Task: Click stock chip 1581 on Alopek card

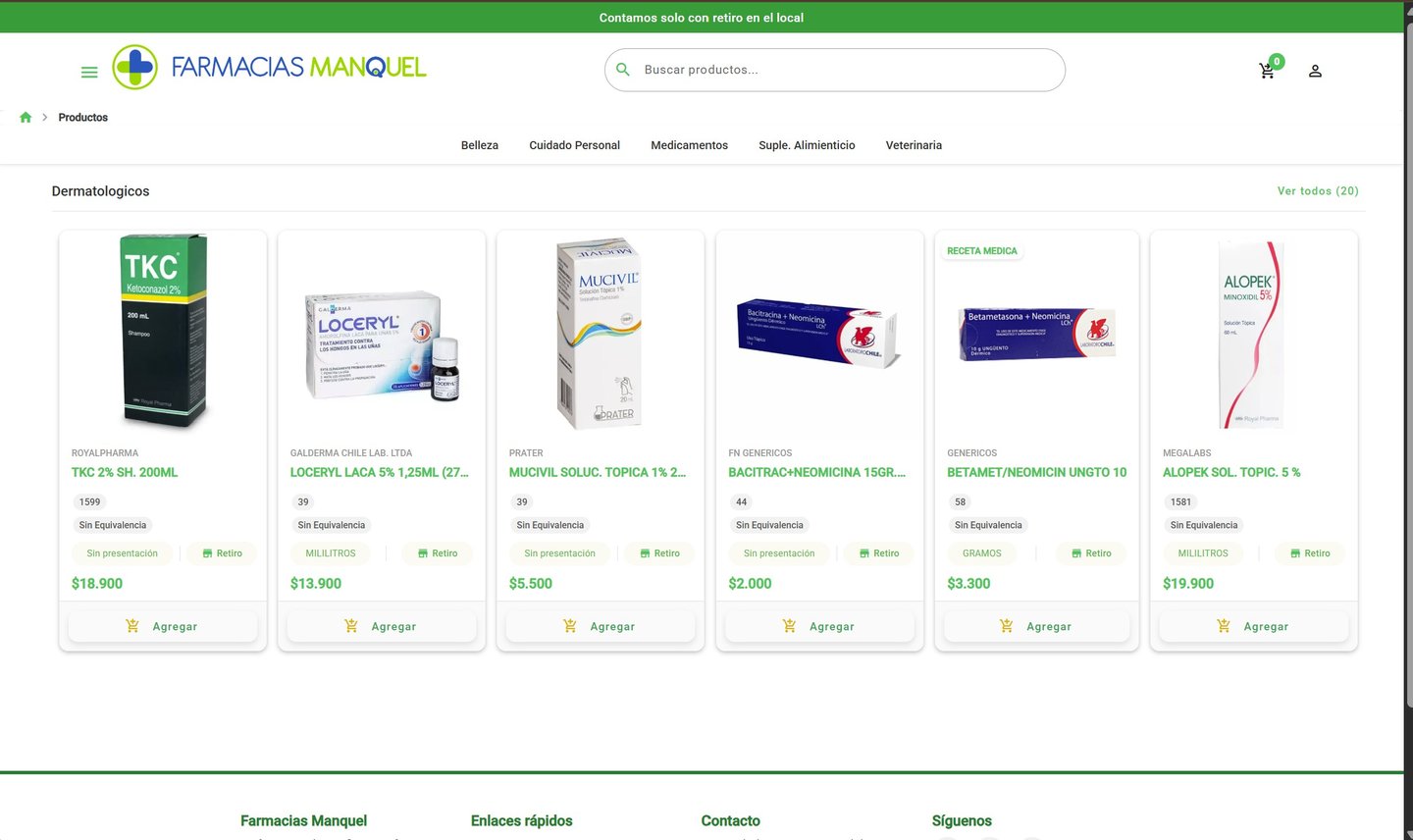Action: (1180, 501)
